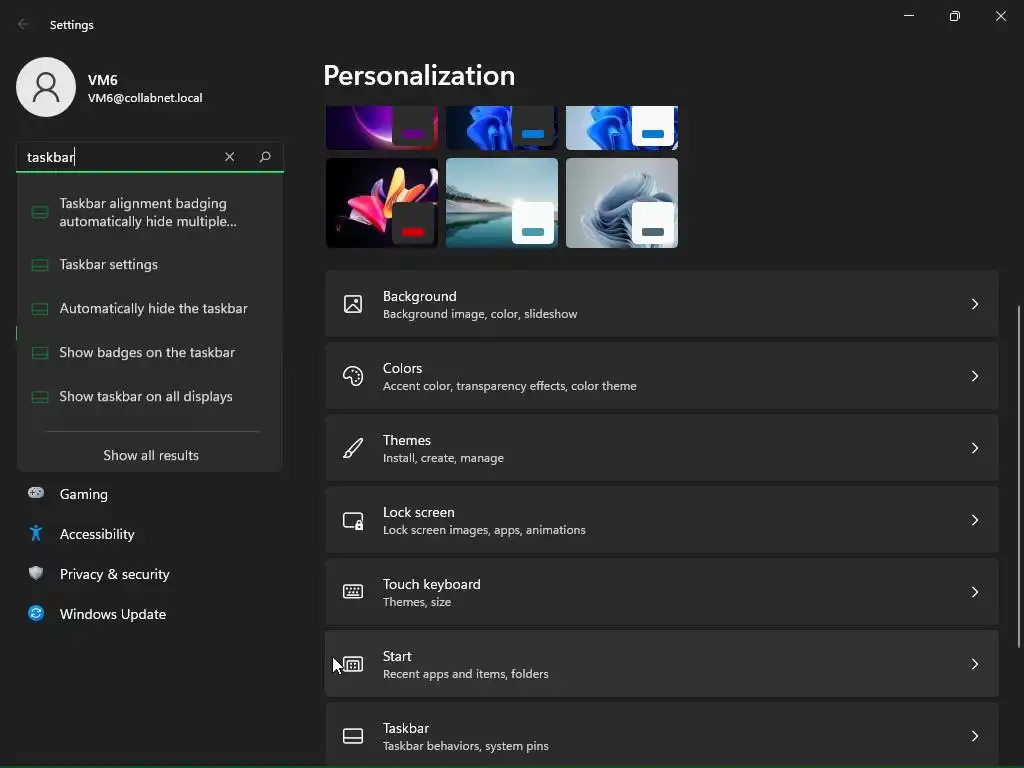Select the colorful flower dark theme thumbnail
This screenshot has height=768, width=1024.
(382, 202)
